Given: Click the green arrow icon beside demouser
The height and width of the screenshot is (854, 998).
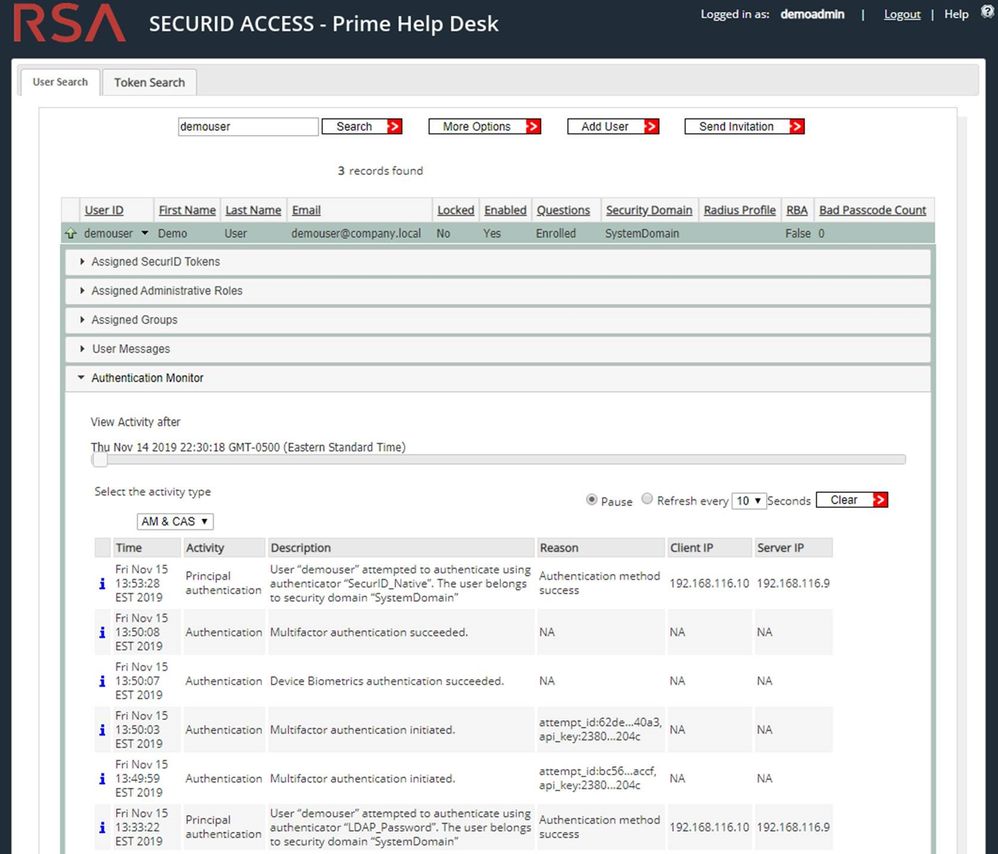Looking at the screenshot, I should tap(70, 234).
